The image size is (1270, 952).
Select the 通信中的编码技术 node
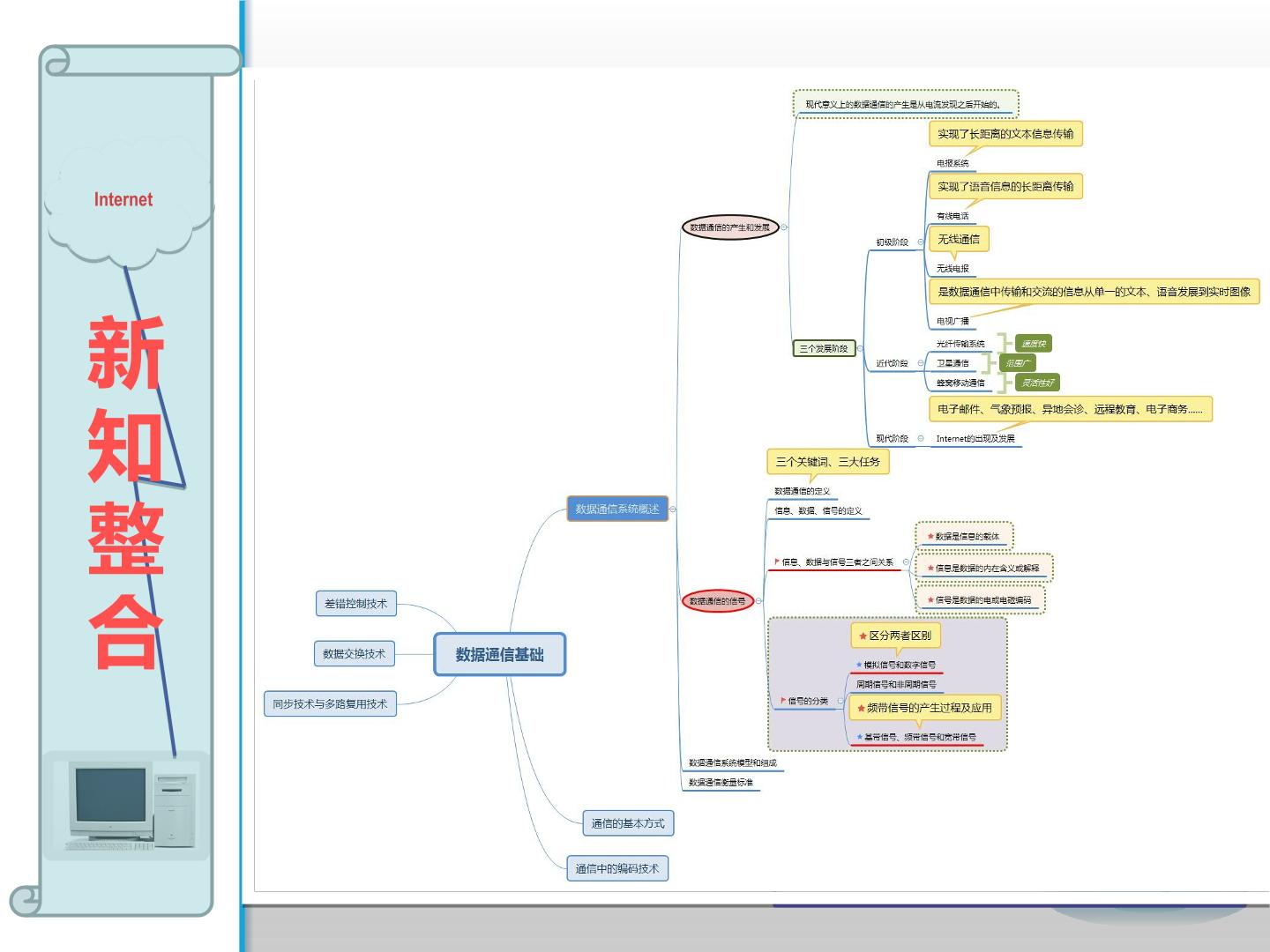click(617, 868)
